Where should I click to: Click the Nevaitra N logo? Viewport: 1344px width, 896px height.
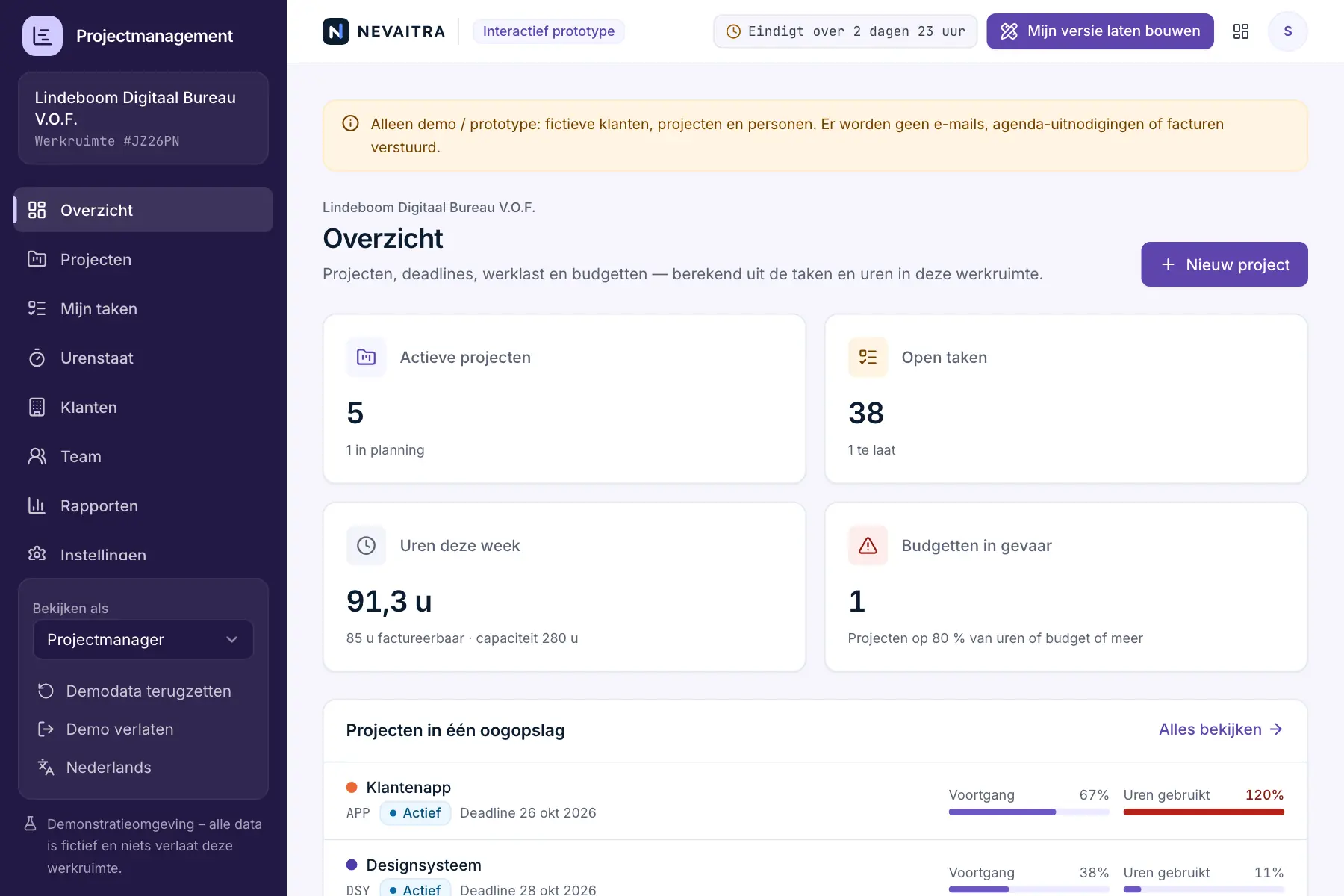tap(336, 31)
